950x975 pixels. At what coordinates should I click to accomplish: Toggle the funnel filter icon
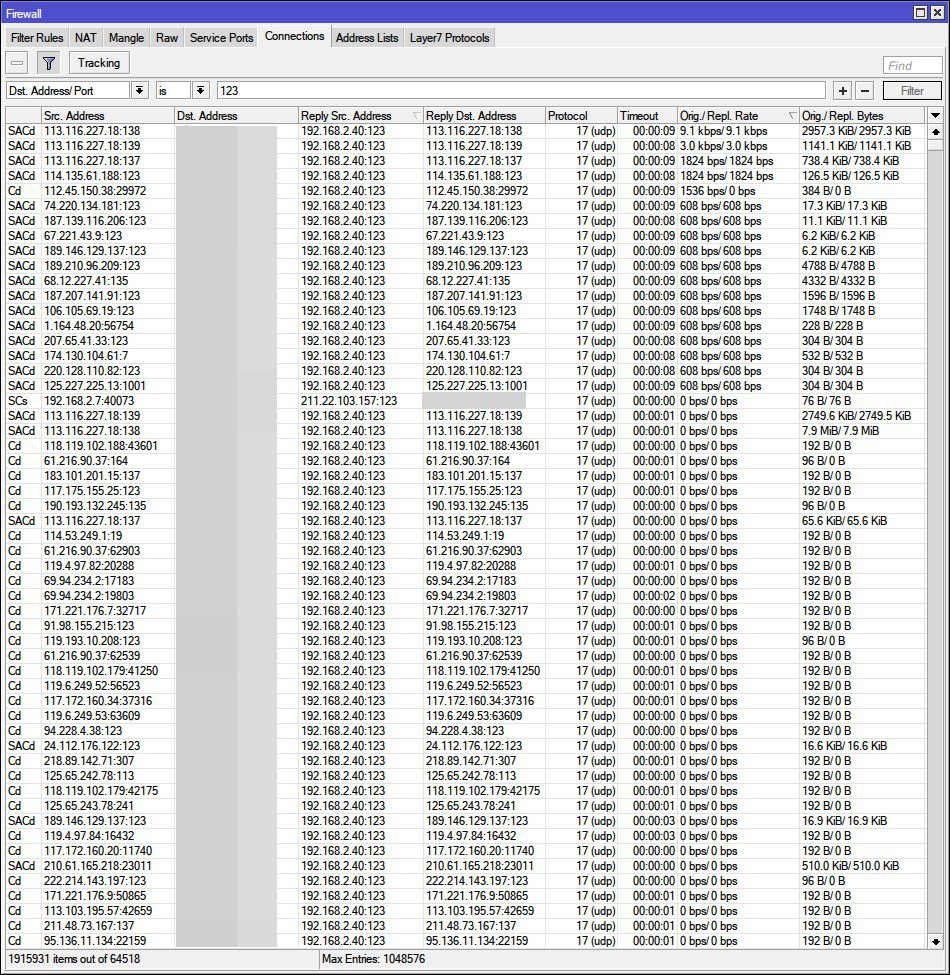[x=48, y=63]
